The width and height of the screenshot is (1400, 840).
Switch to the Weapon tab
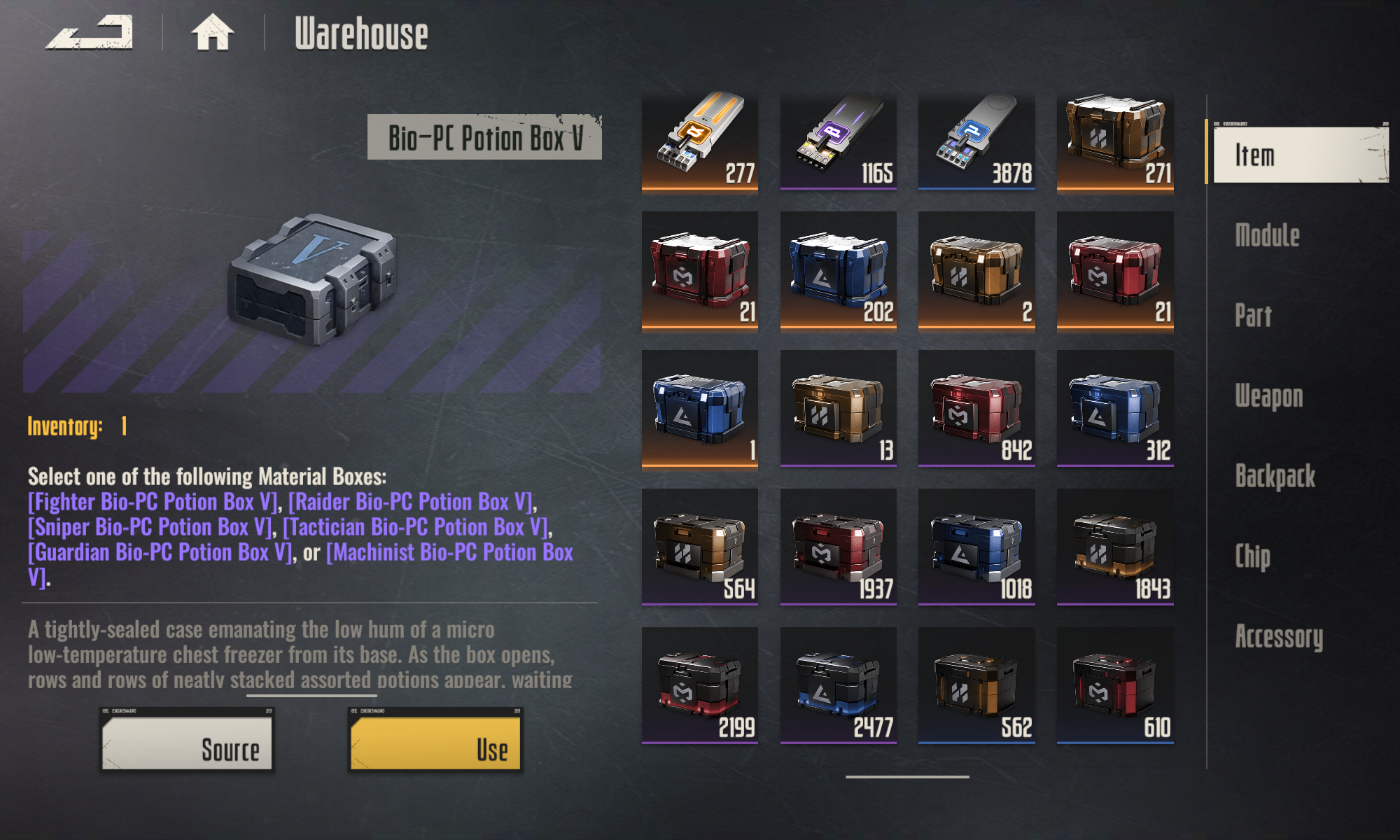[x=1268, y=396]
